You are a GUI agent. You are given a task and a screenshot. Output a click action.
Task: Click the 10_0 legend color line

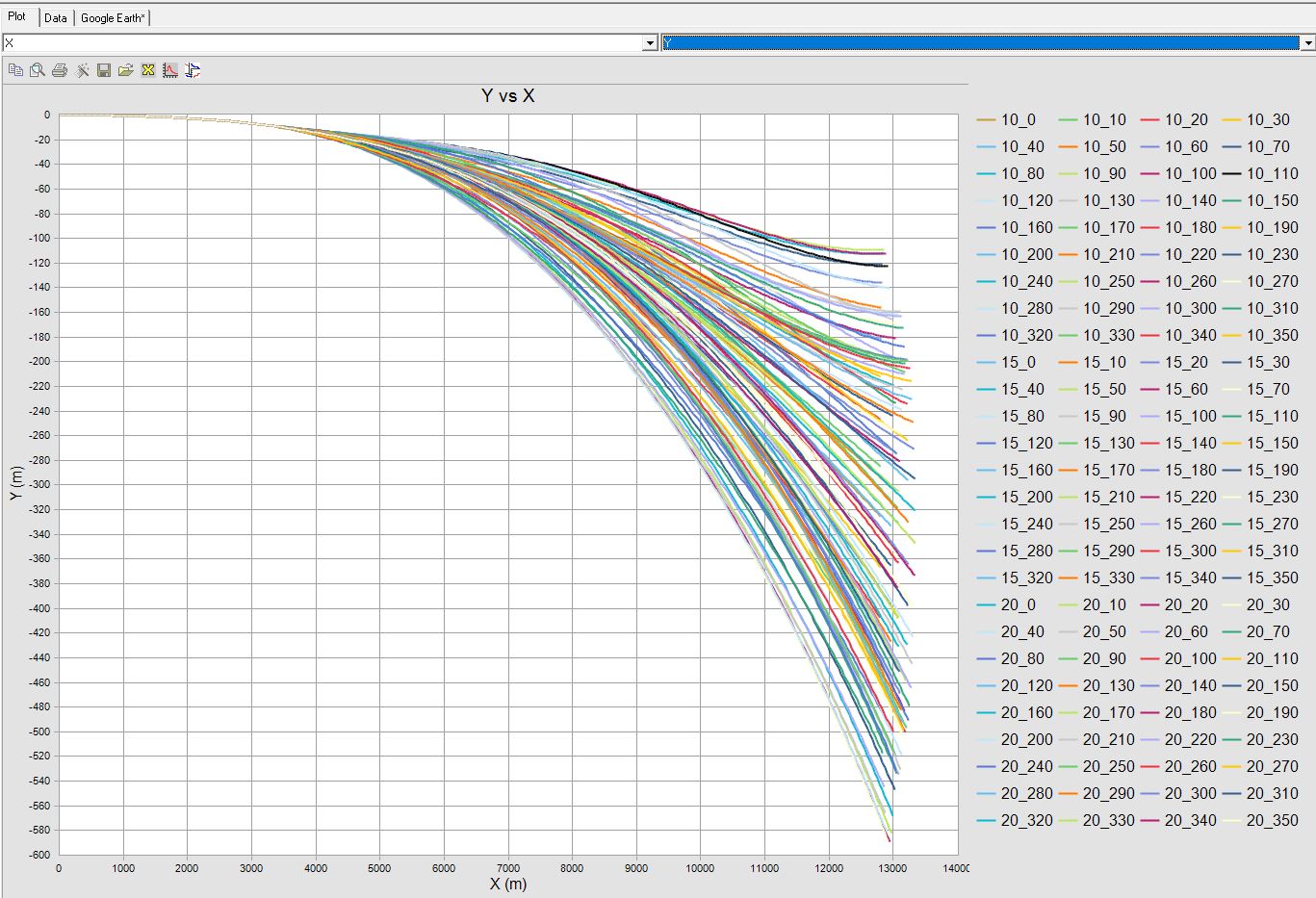[987, 120]
